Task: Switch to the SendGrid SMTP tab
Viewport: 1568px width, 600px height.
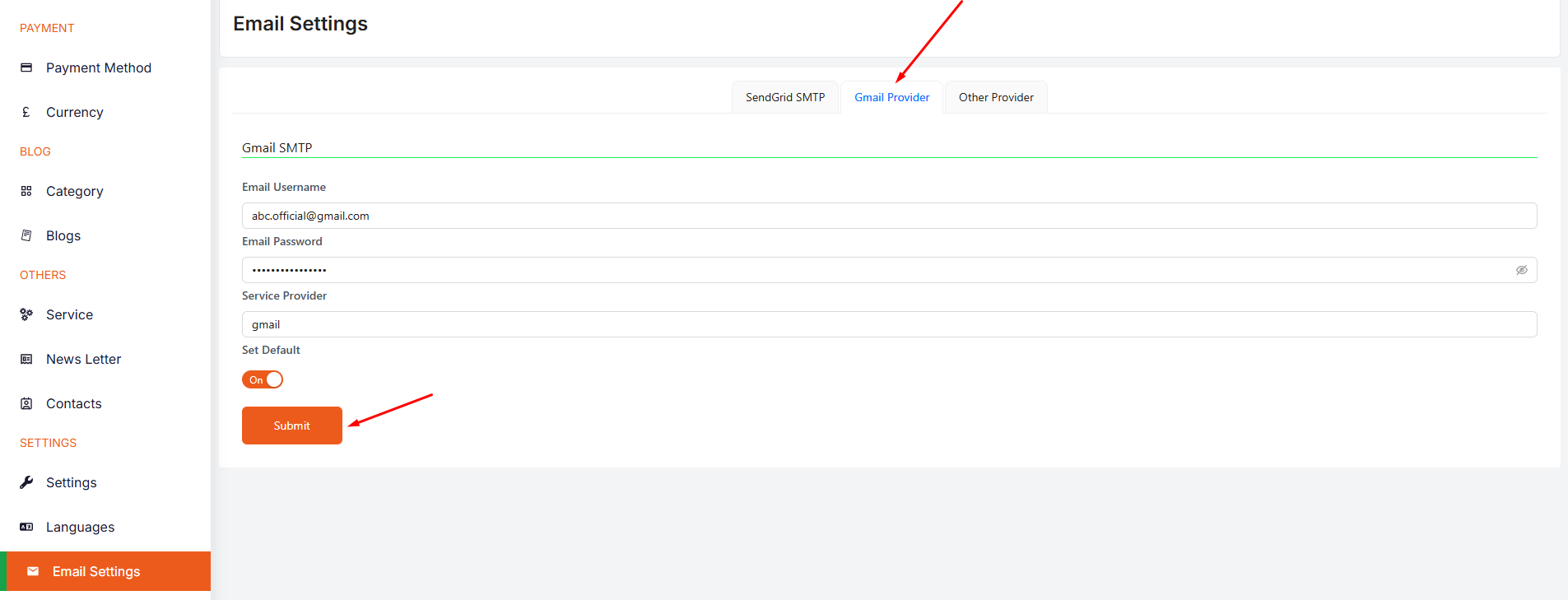Action: click(784, 97)
